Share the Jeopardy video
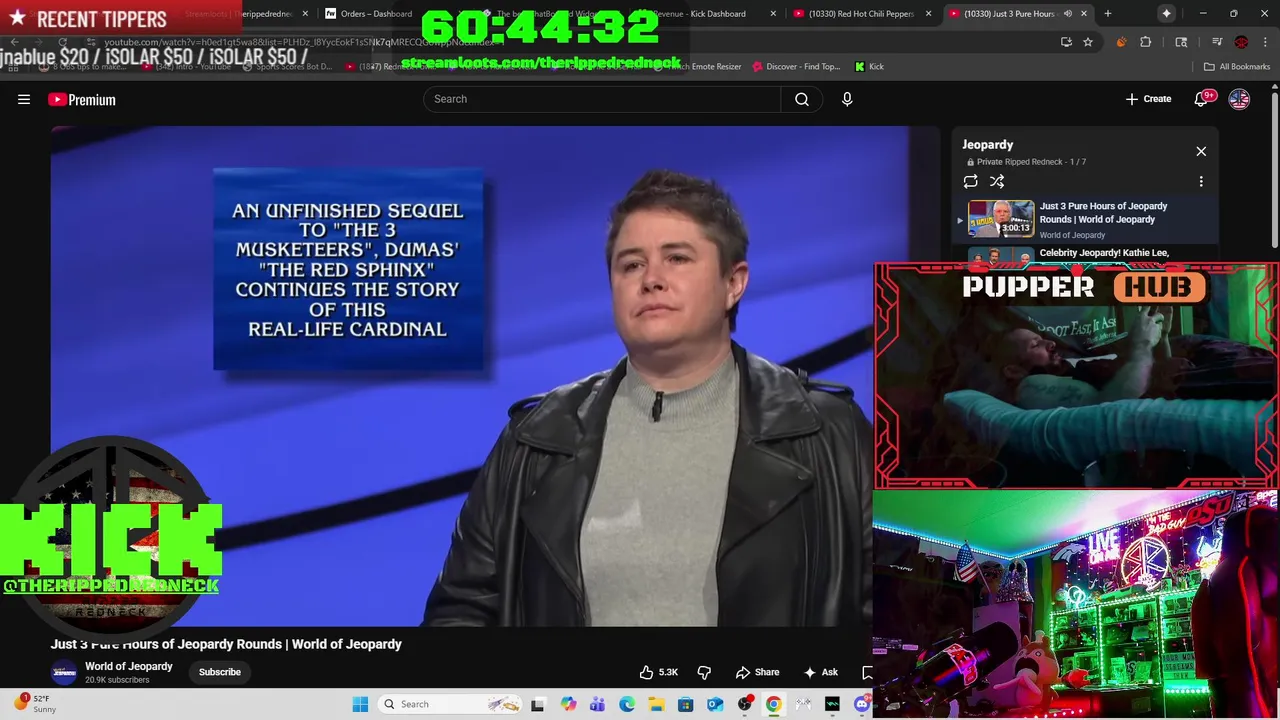 point(757,672)
